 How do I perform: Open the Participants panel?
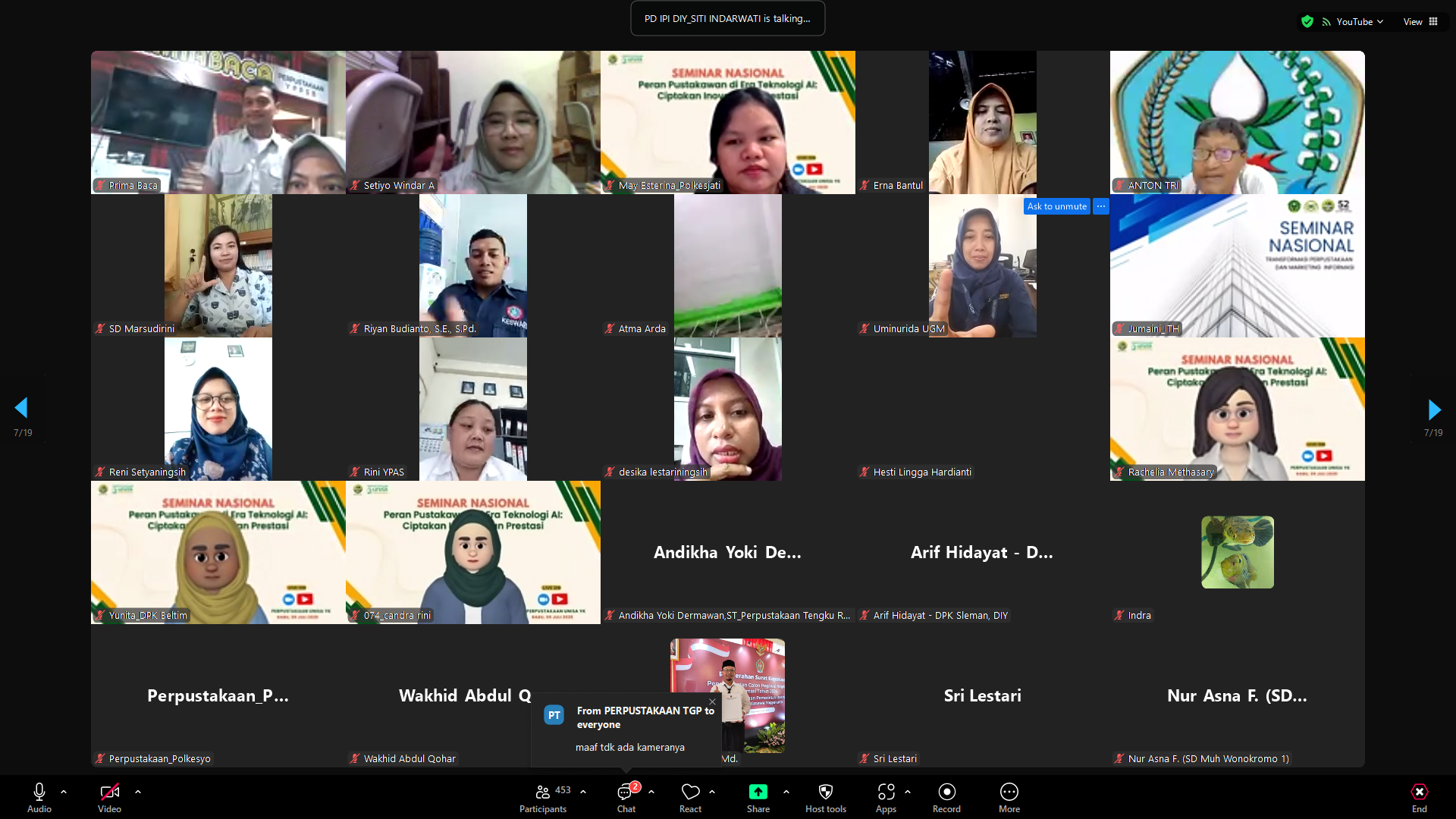click(543, 798)
